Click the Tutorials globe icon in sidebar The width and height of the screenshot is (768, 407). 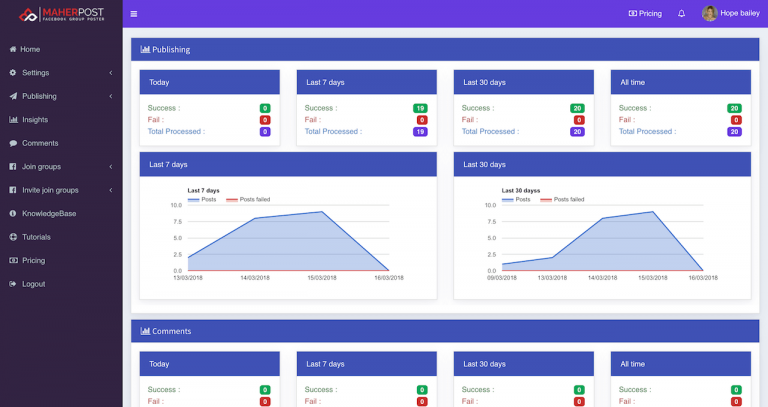13,237
